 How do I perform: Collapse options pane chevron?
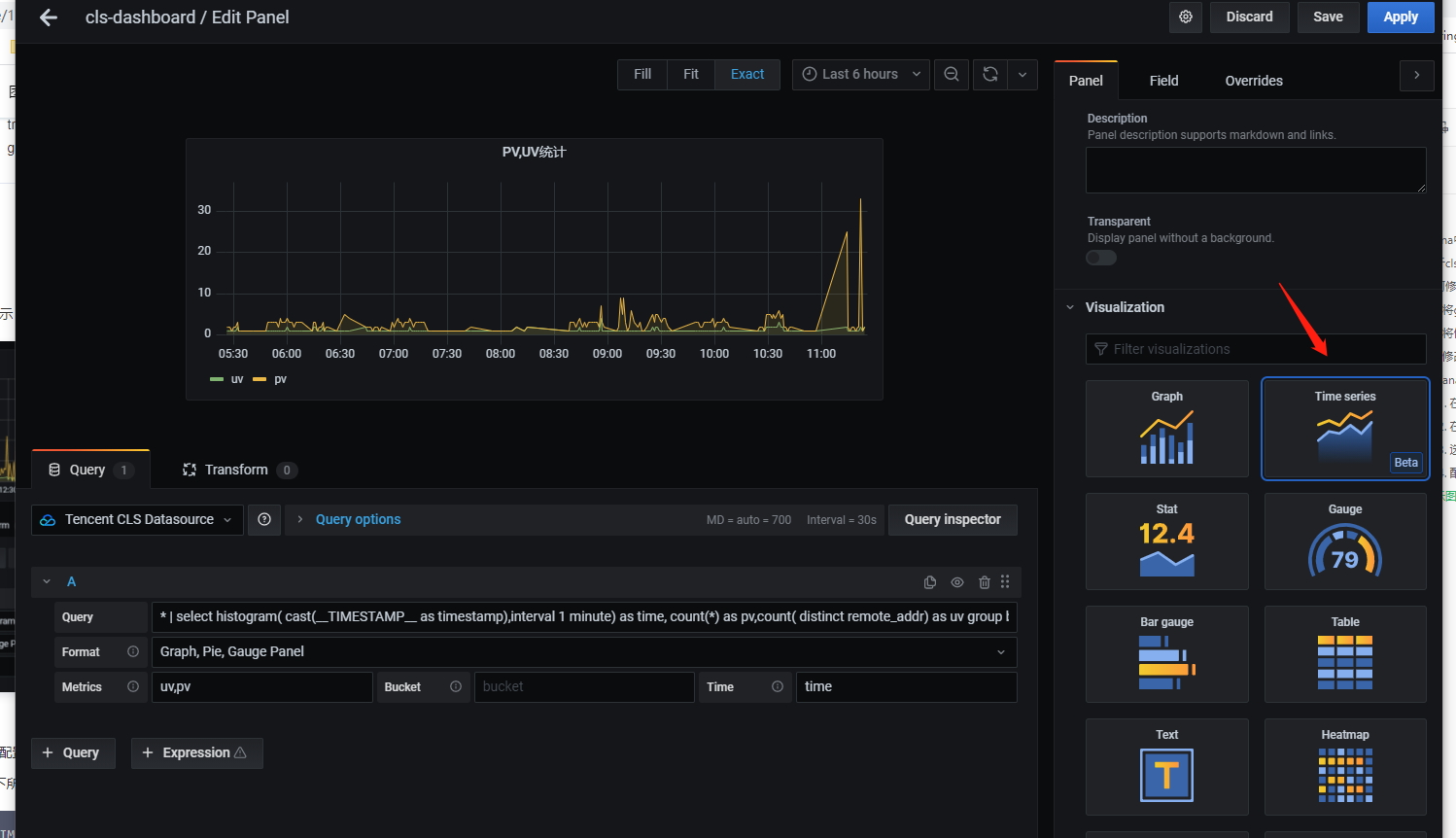pos(1417,75)
